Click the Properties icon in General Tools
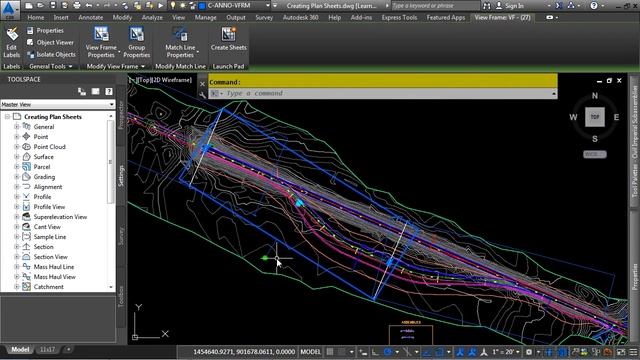 [30, 31]
